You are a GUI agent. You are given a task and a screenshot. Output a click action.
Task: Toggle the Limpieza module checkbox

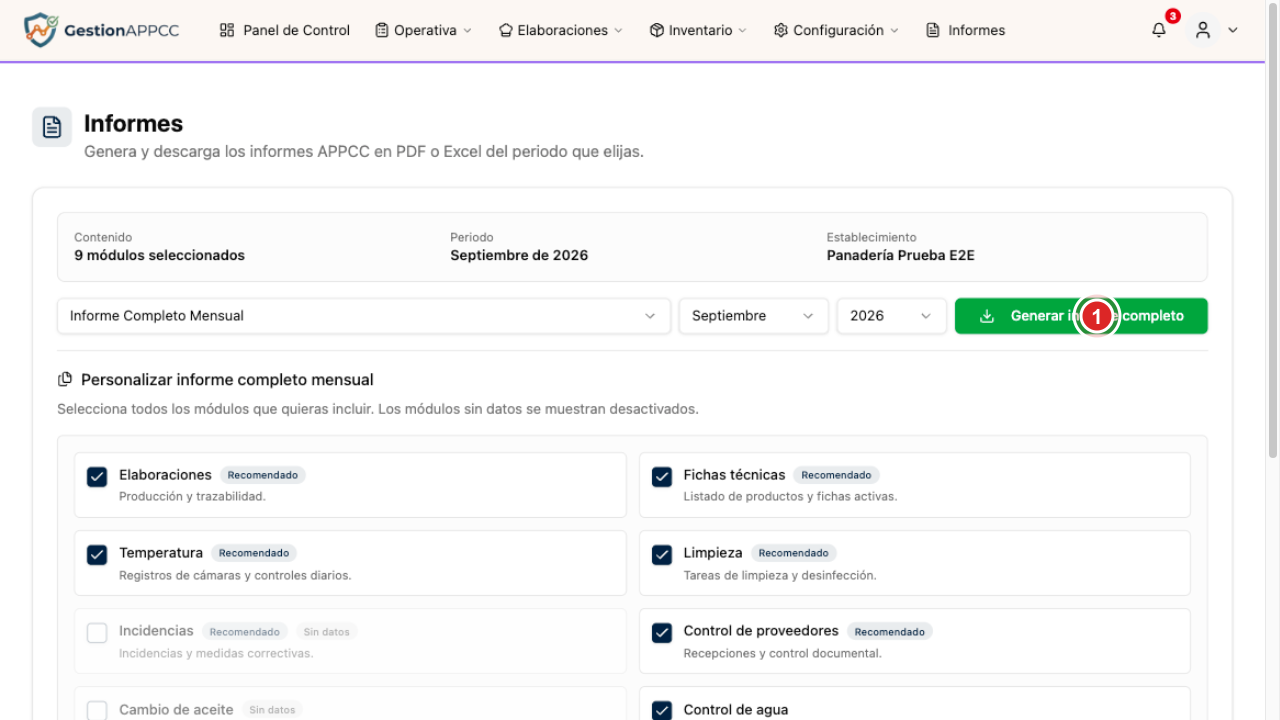click(662, 555)
